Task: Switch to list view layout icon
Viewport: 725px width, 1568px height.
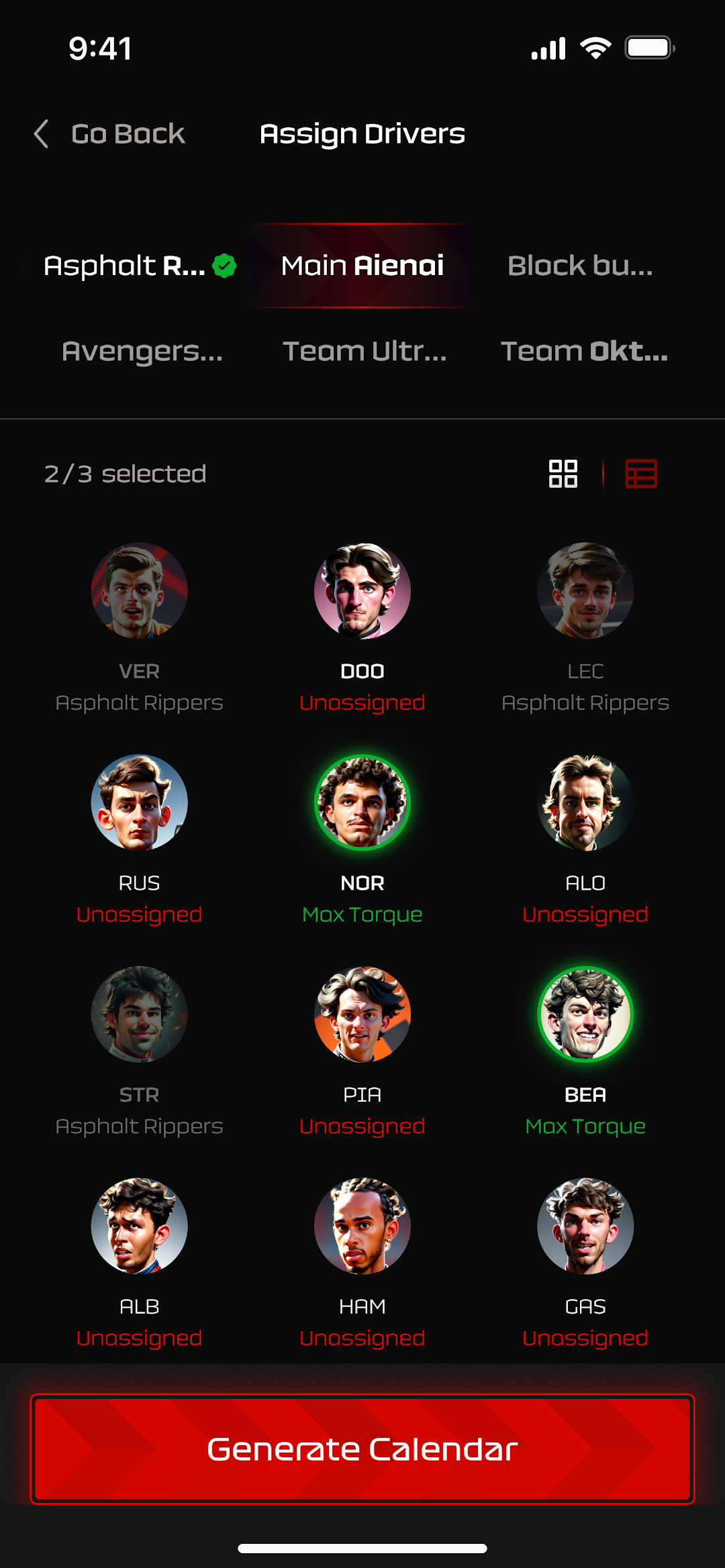Action: 641,474
